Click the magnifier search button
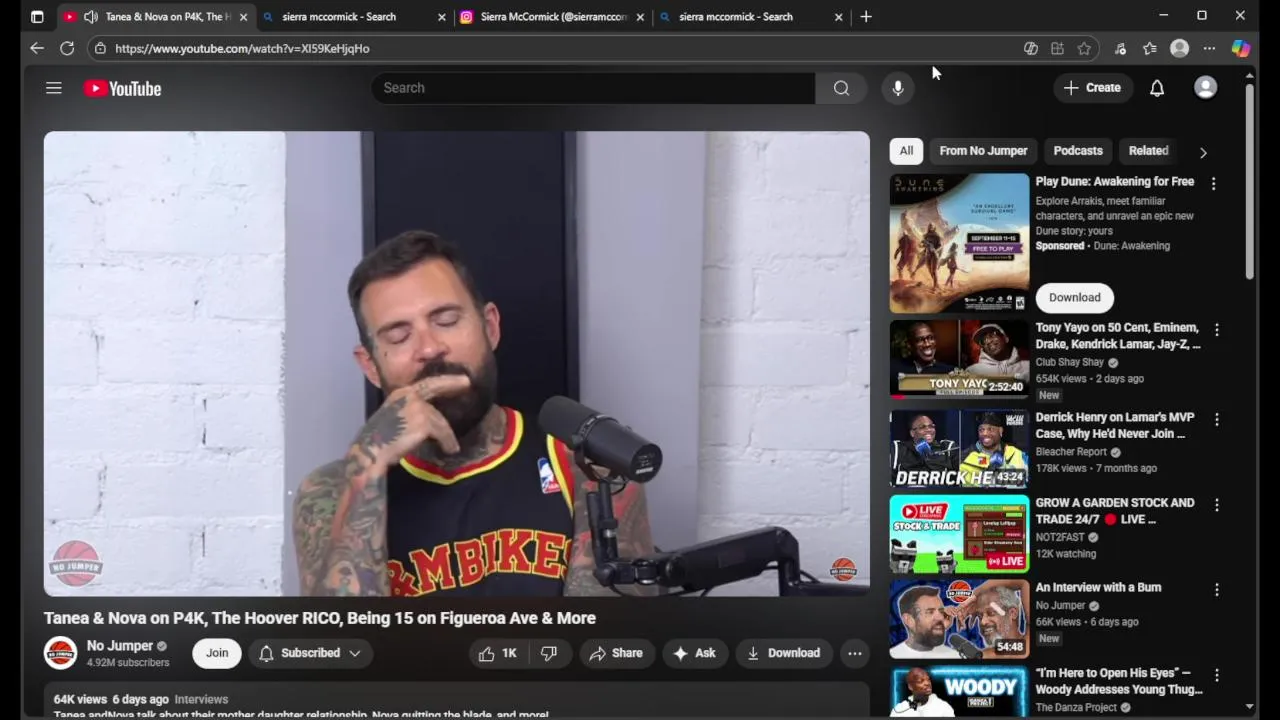The width and height of the screenshot is (1280, 720). (x=841, y=88)
